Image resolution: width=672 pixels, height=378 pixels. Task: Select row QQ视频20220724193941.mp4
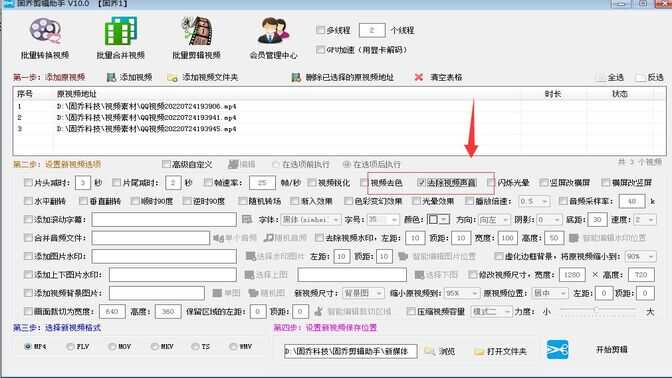click(339, 117)
